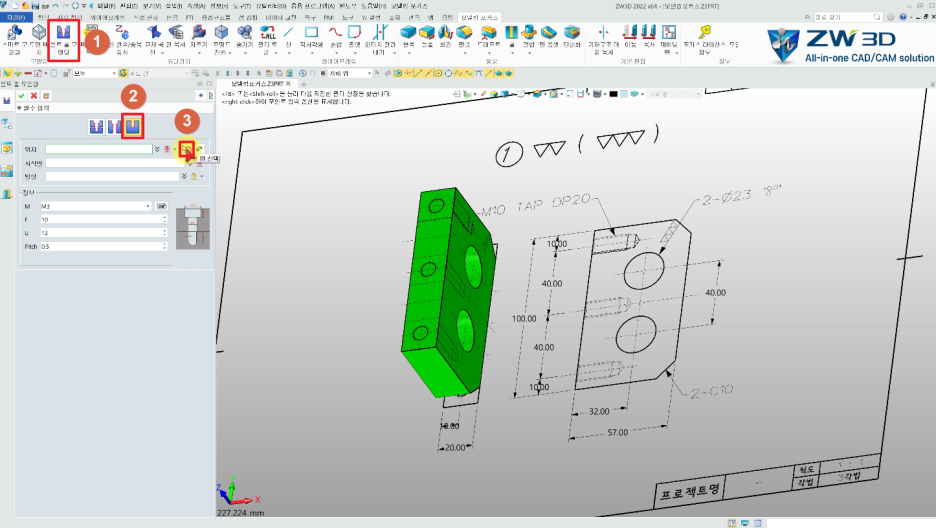Open dropdown arrow under the block tool
The height and width of the screenshot is (528, 936).
tap(408, 53)
